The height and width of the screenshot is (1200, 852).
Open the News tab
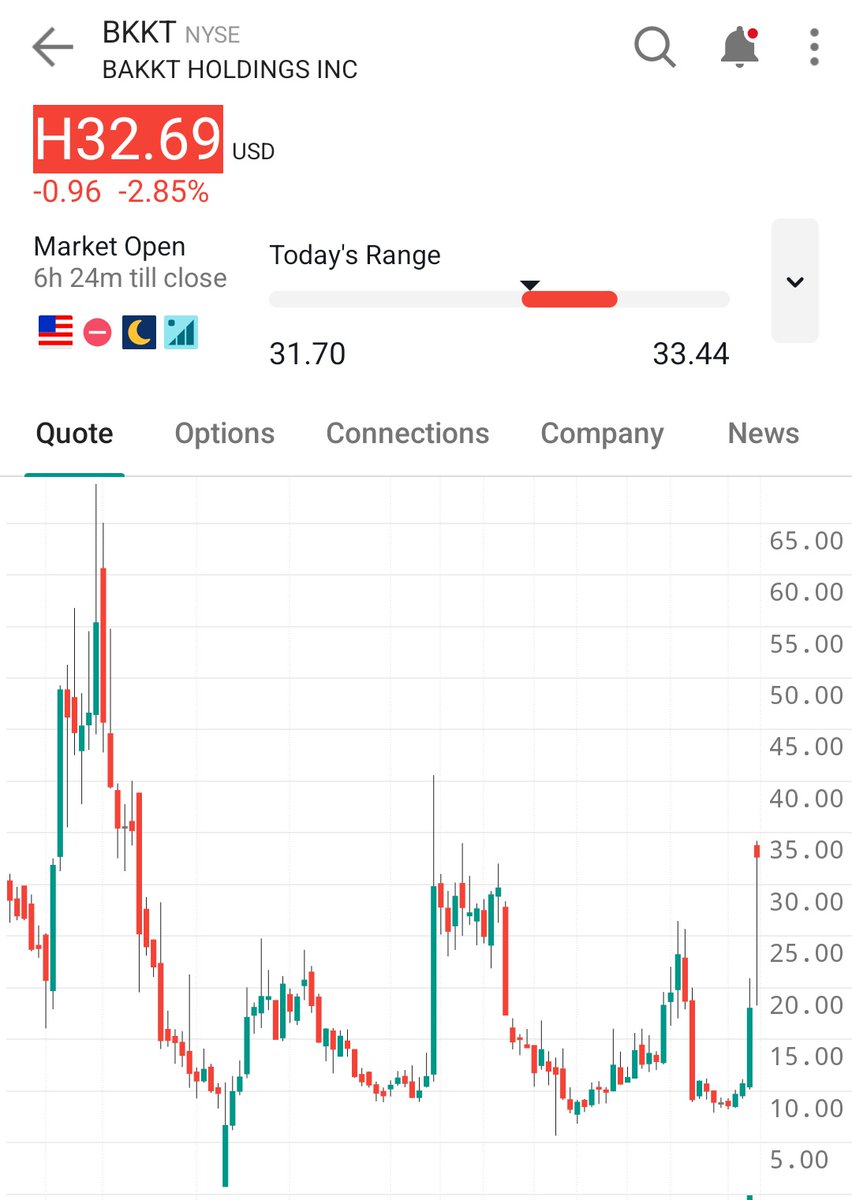click(x=763, y=434)
